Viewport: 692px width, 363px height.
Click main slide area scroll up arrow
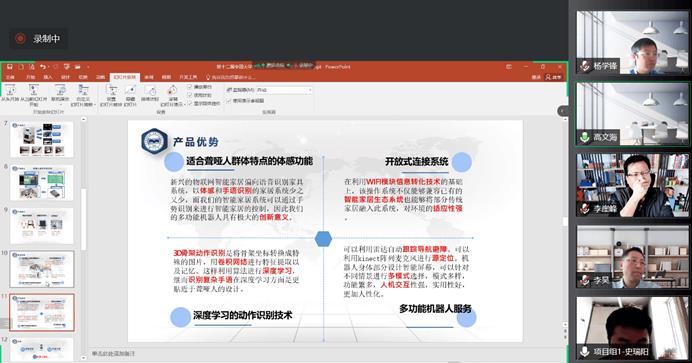(x=564, y=120)
